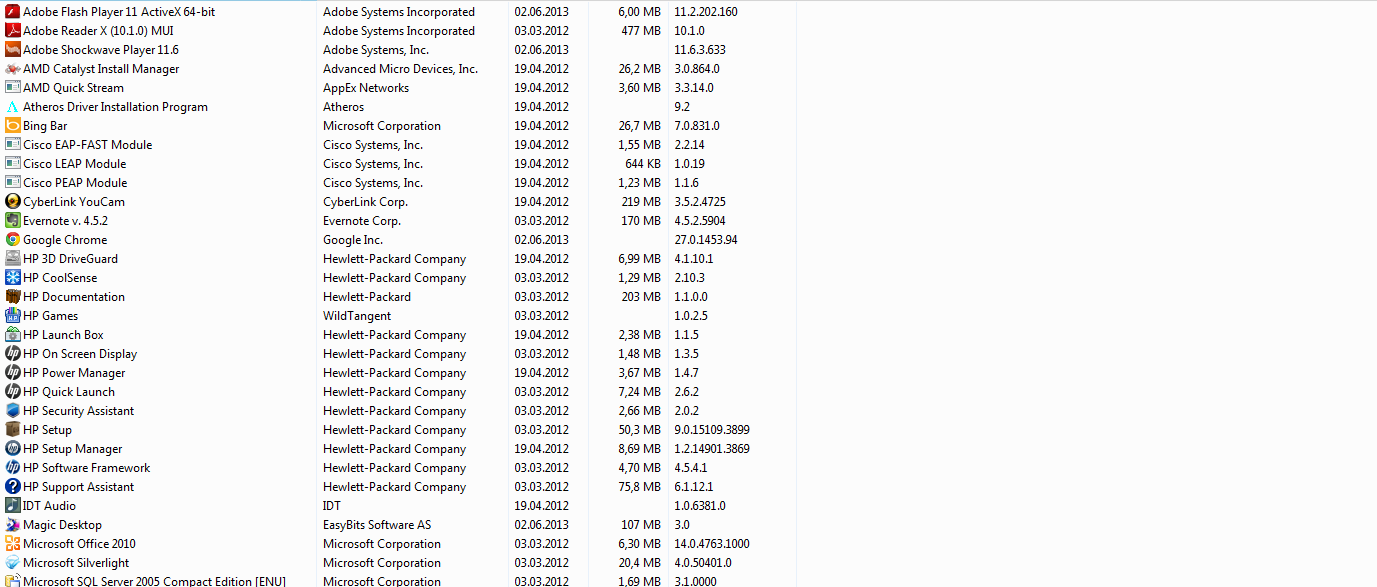
Task: Select the HP Software Framework entry
Action: (x=87, y=468)
